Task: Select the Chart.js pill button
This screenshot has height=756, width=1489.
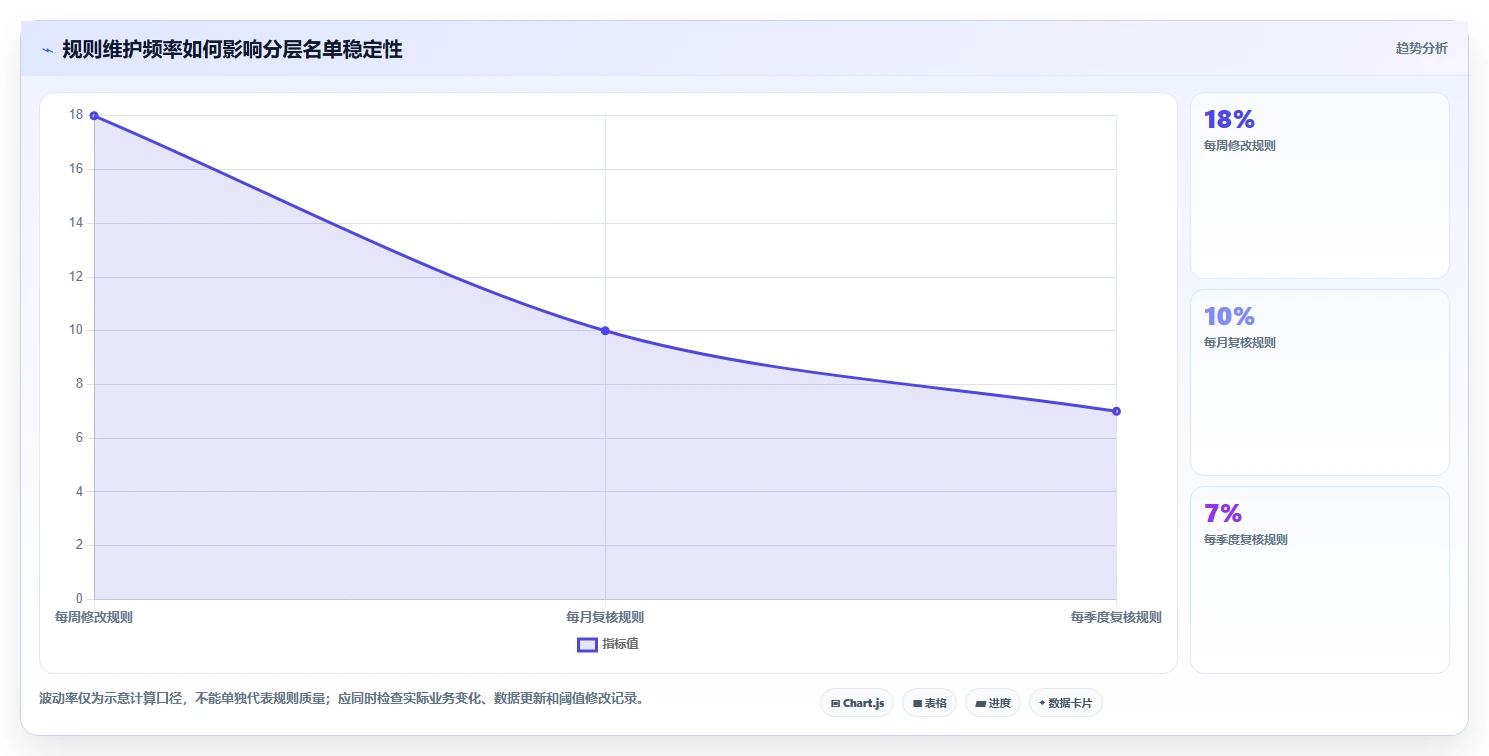Action: tap(858, 703)
